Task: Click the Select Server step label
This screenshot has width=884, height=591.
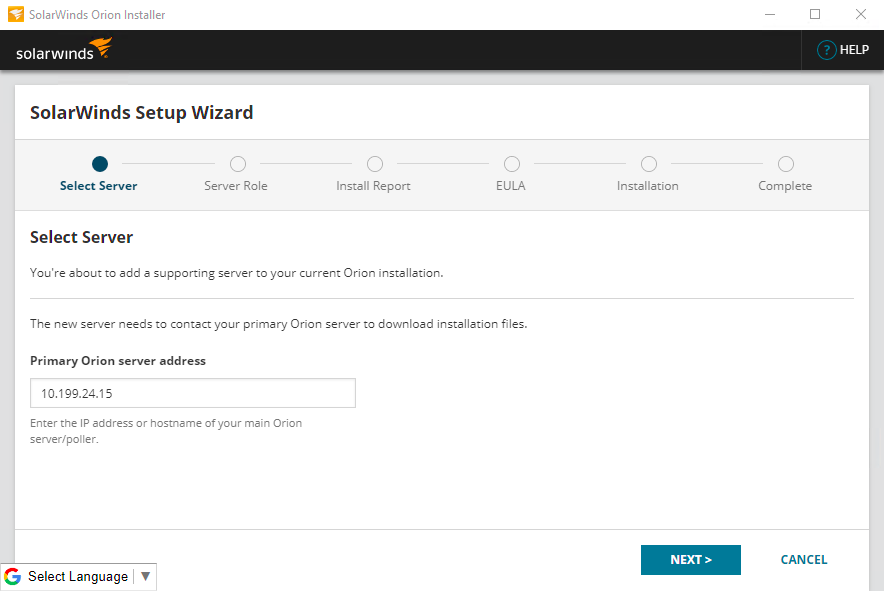Action: tap(99, 186)
